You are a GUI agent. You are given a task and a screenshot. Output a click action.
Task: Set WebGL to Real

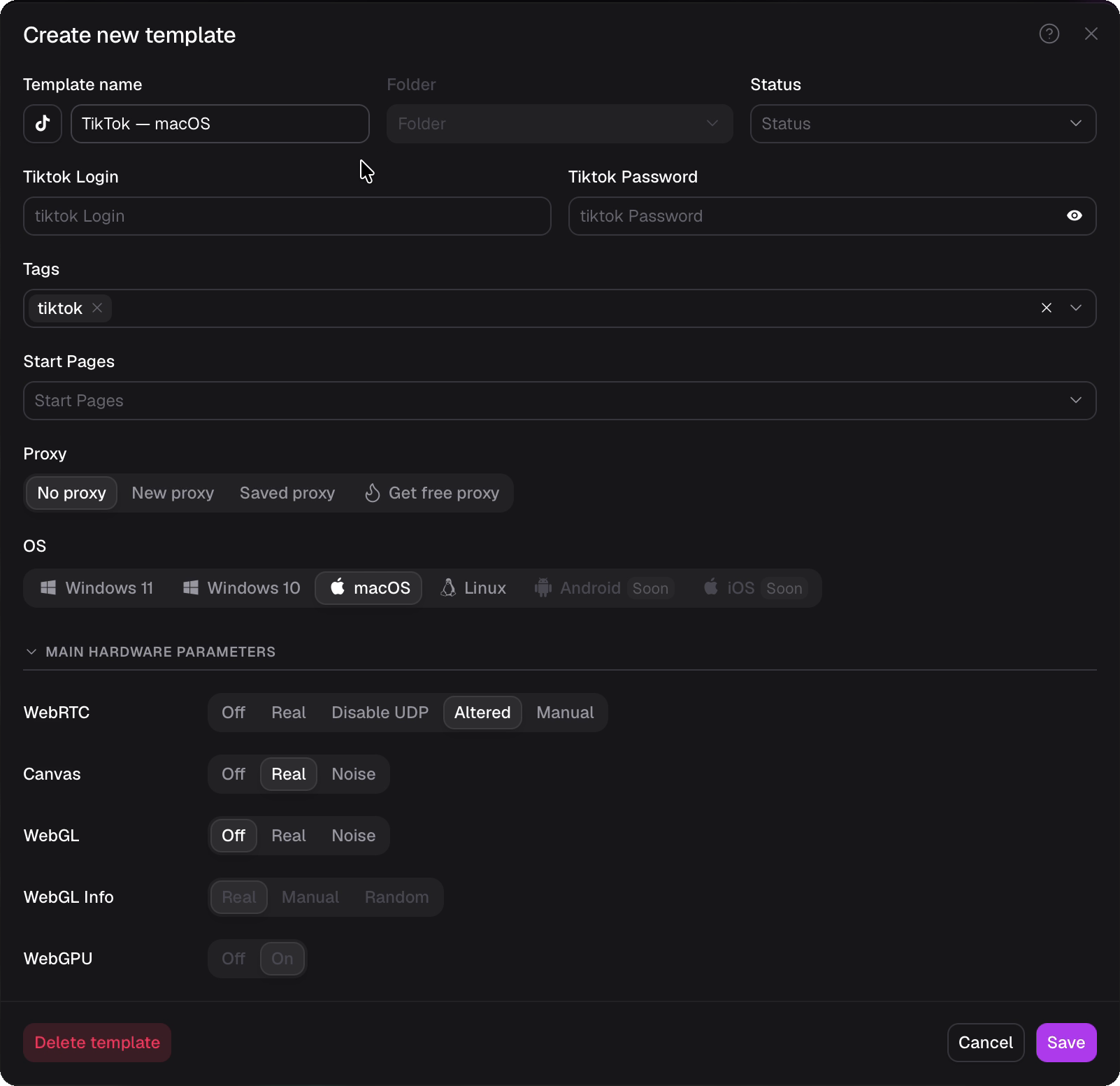point(289,836)
